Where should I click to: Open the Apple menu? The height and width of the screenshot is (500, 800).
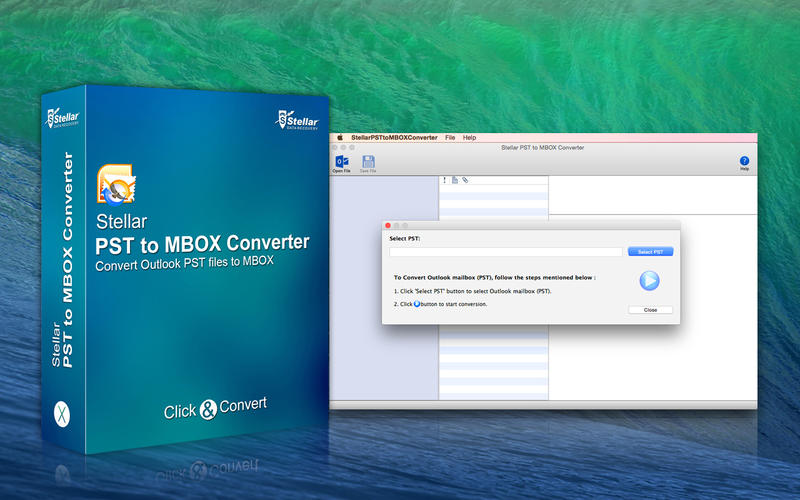(x=340, y=137)
